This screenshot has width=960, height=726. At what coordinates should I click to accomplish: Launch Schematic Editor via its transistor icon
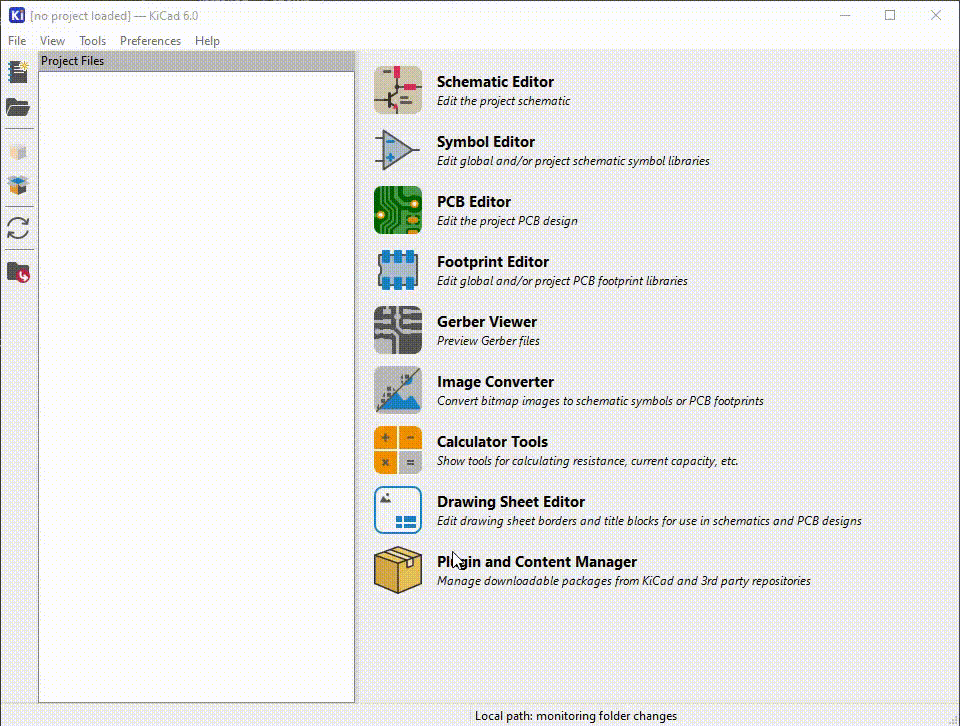pyautogui.click(x=398, y=90)
